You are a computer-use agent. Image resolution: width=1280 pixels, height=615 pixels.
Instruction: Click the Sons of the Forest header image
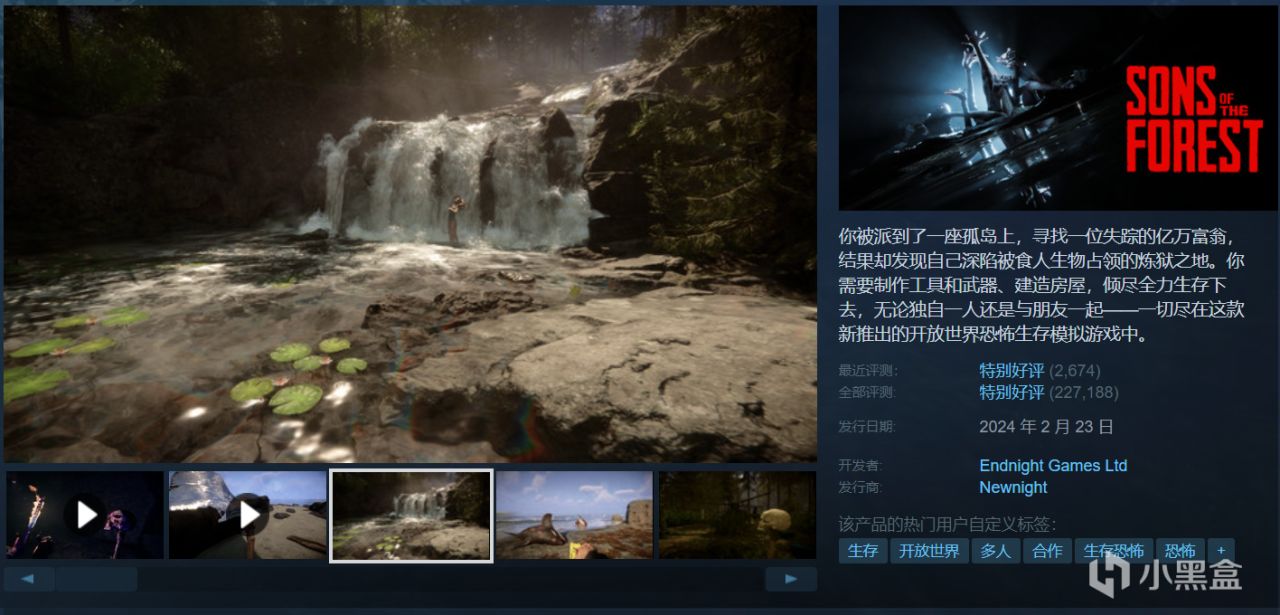[x=1058, y=109]
